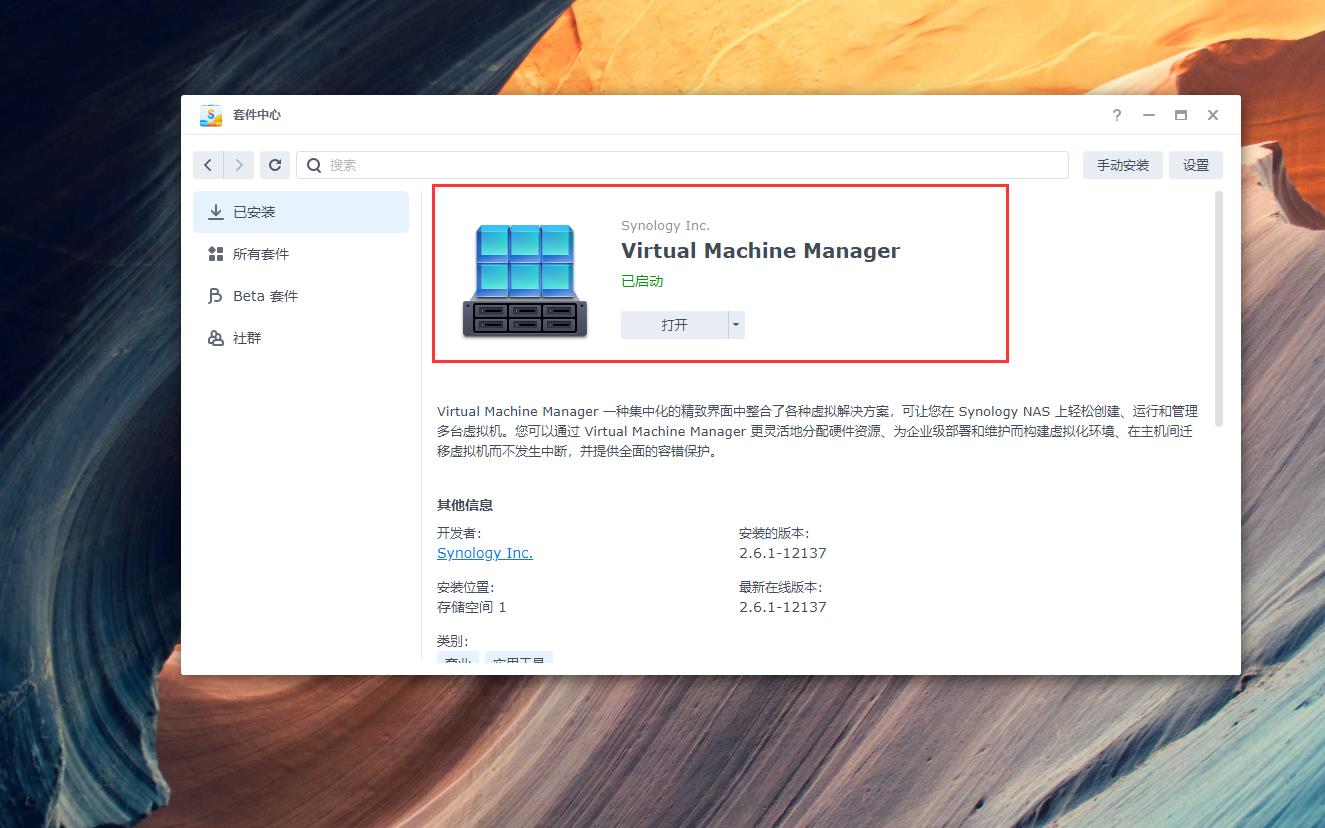
Task: Click the version value under 最新在线版本
Action: click(x=783, y=607)
